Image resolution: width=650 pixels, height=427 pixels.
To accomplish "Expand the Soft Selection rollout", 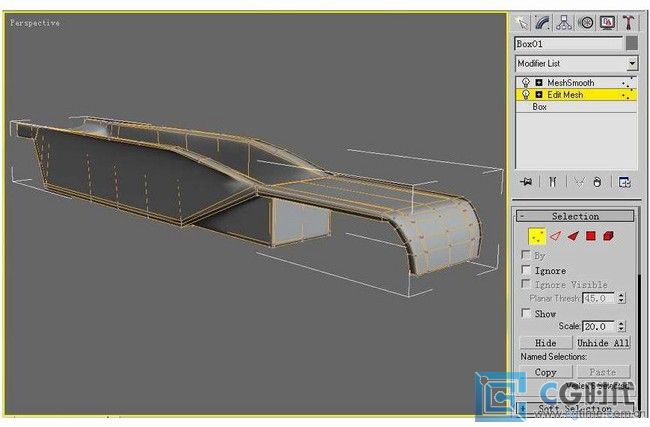I will 575,408.
